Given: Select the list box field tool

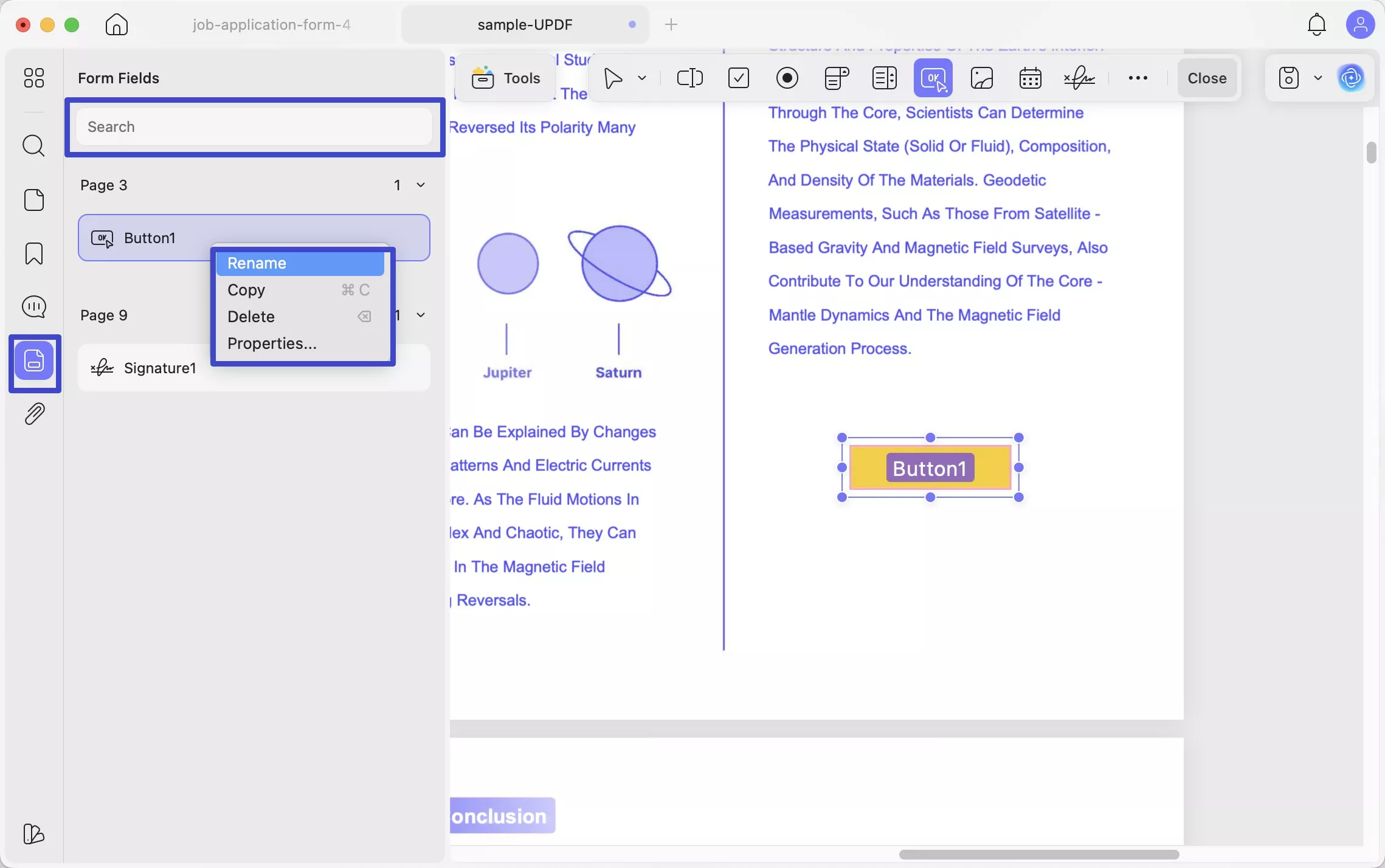Looking at the screenshot, I should 884,78.
